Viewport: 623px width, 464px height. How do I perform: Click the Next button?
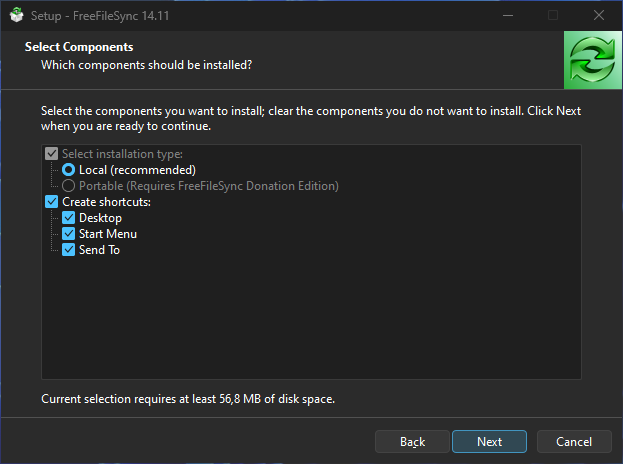click(x=490, y=442)
